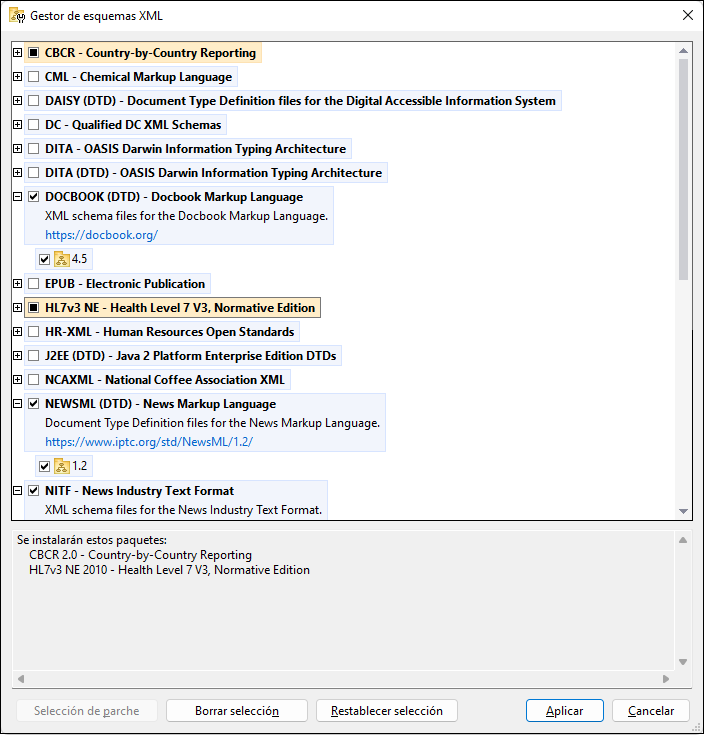Click the NEWSML 1.2 schema package icon
704x735 pixels.
coord(61,466)
